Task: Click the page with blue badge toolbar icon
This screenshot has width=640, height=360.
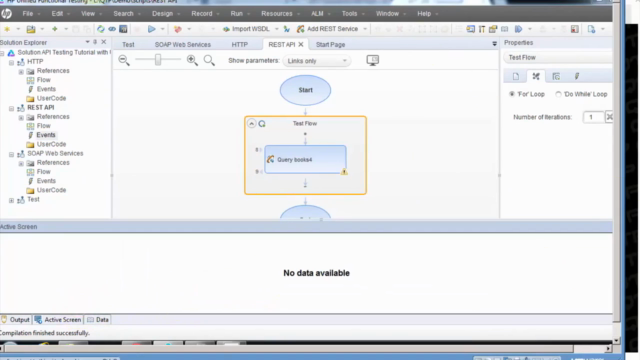Action: pos(591,29)
